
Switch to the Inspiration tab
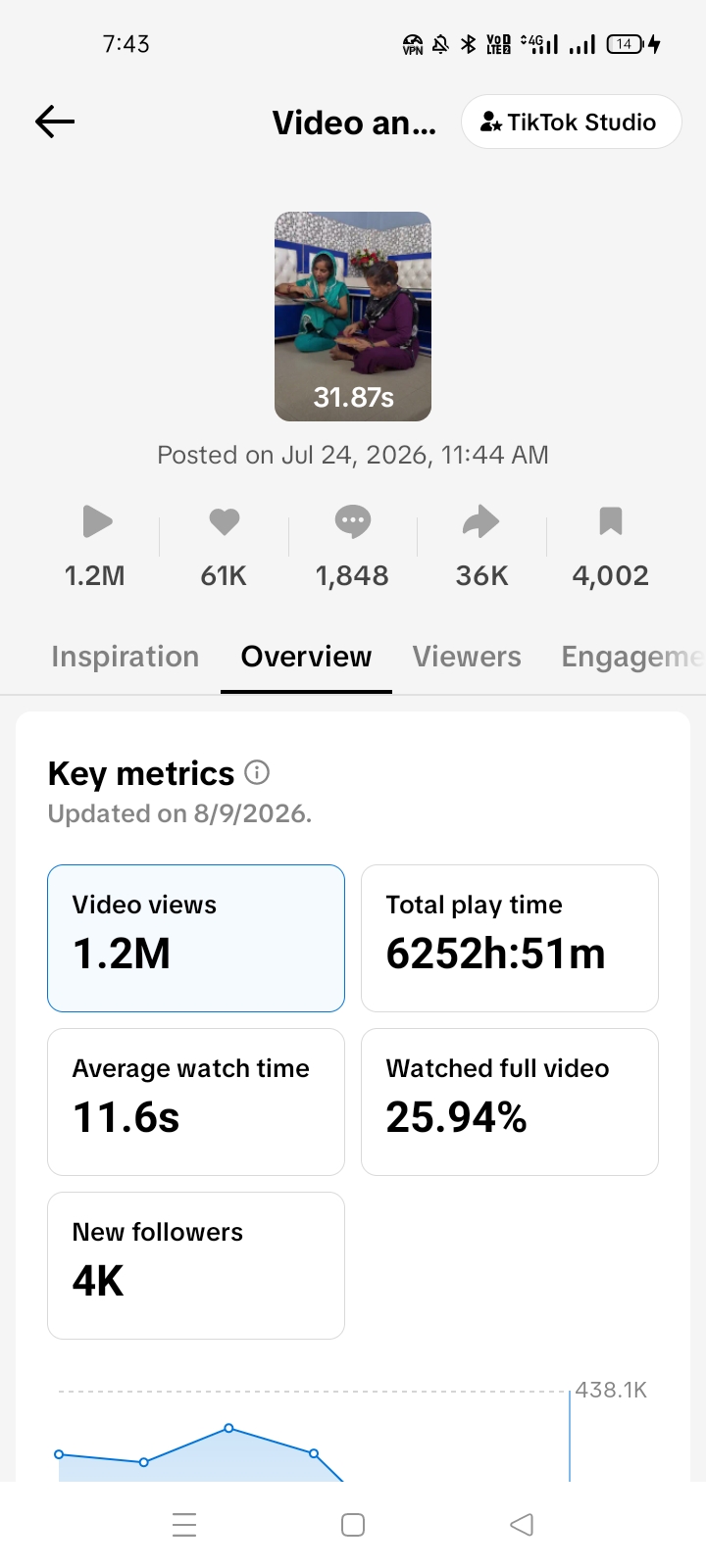pos(126,657)
